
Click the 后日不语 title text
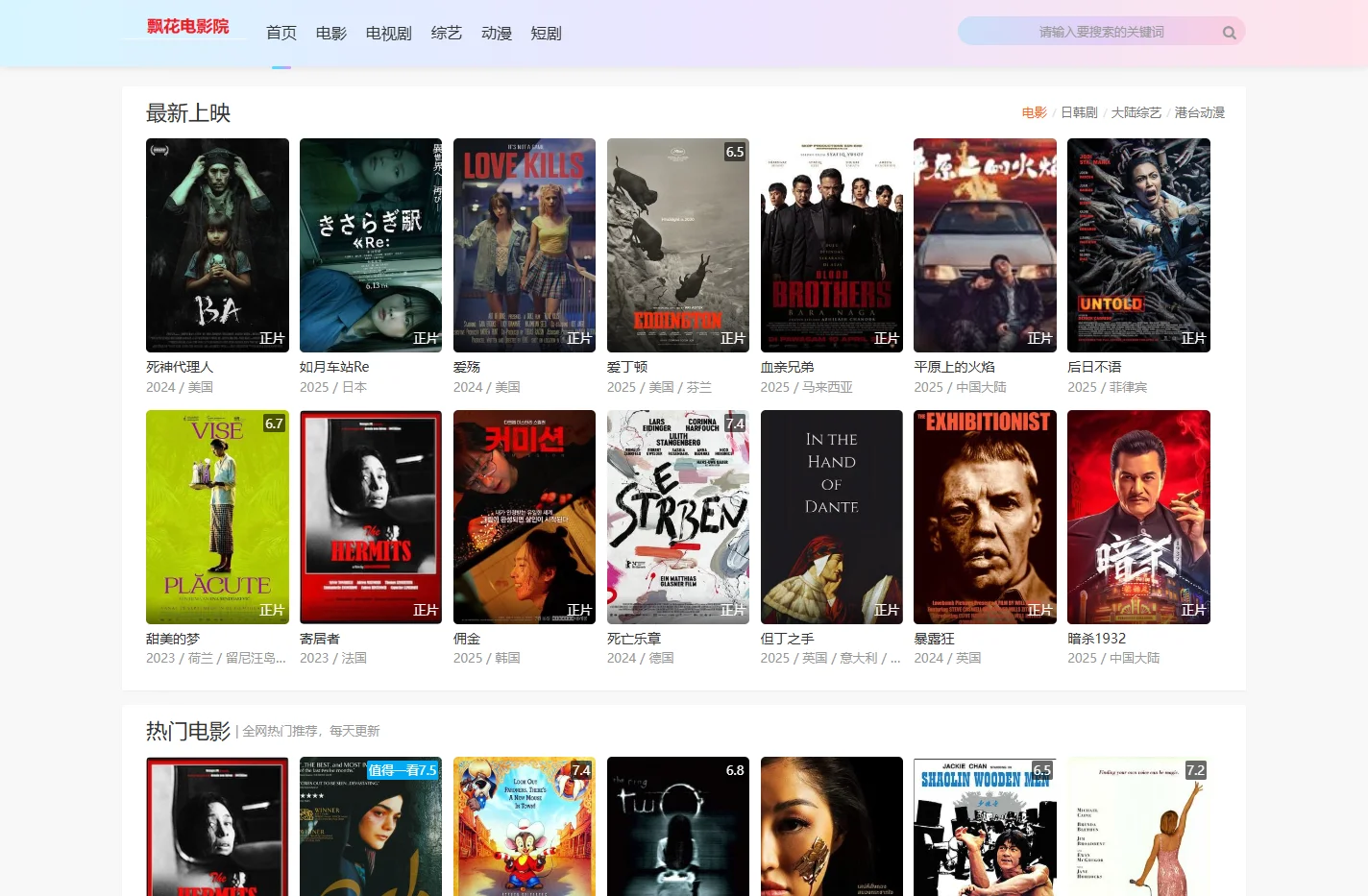(x=1094, y=367)
